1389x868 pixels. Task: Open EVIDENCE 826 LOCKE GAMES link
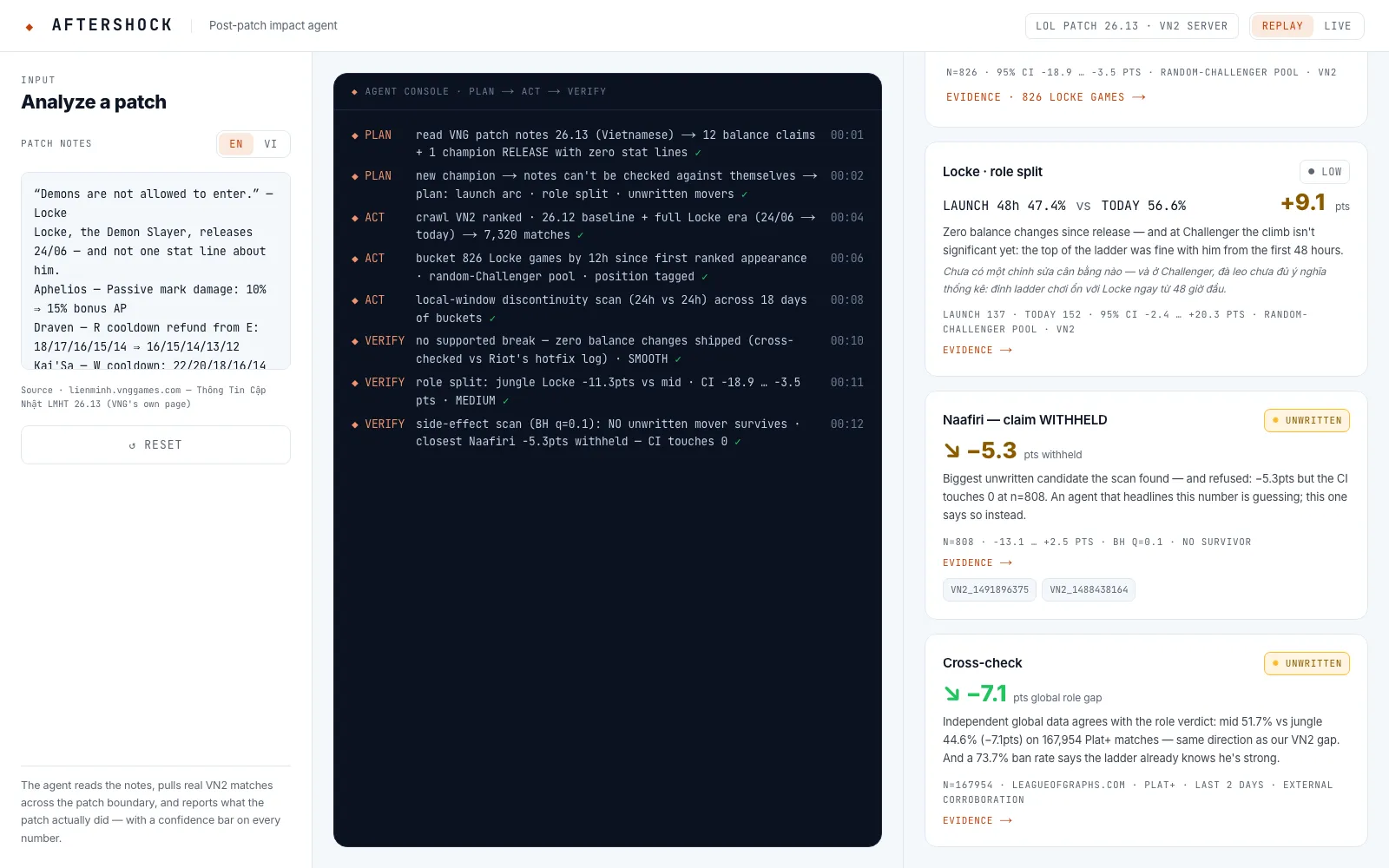coord(1046,97)
